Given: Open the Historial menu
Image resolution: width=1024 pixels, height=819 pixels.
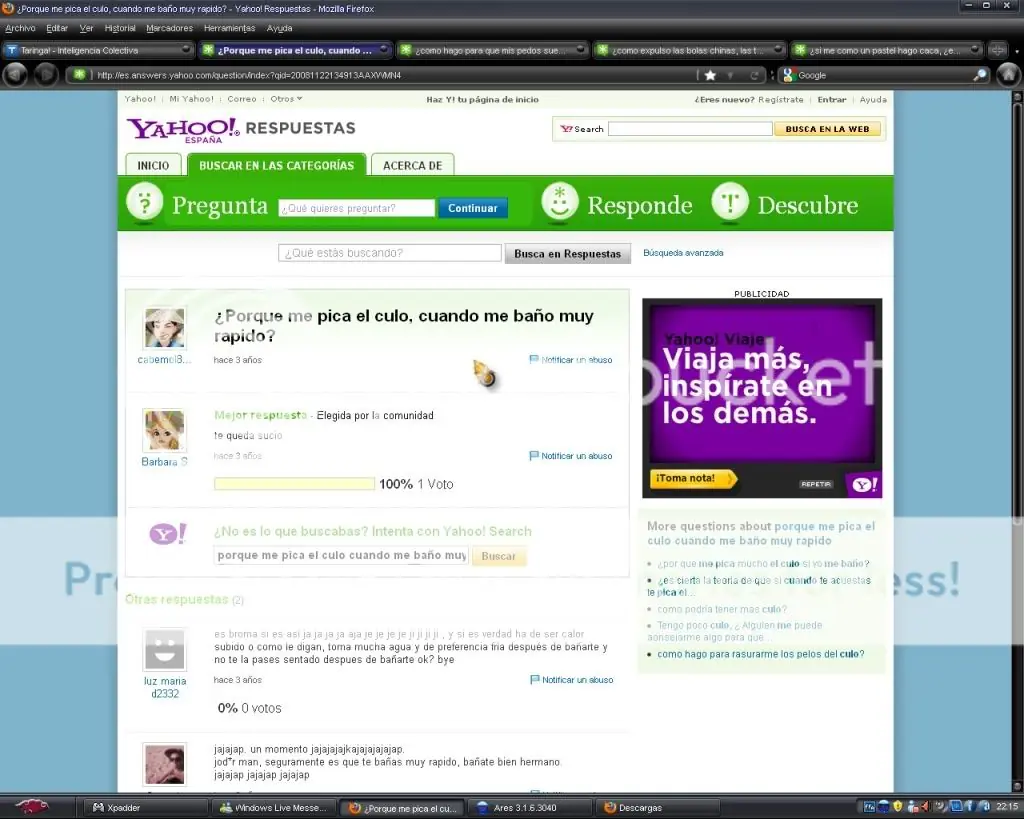Looking at the screenshot, I should click(120, 28).
